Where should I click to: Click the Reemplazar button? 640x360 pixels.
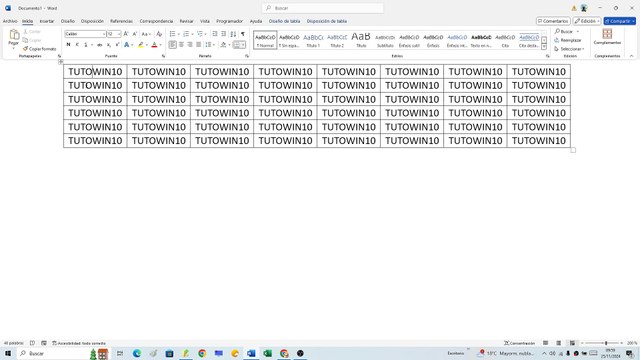point(568,40)
